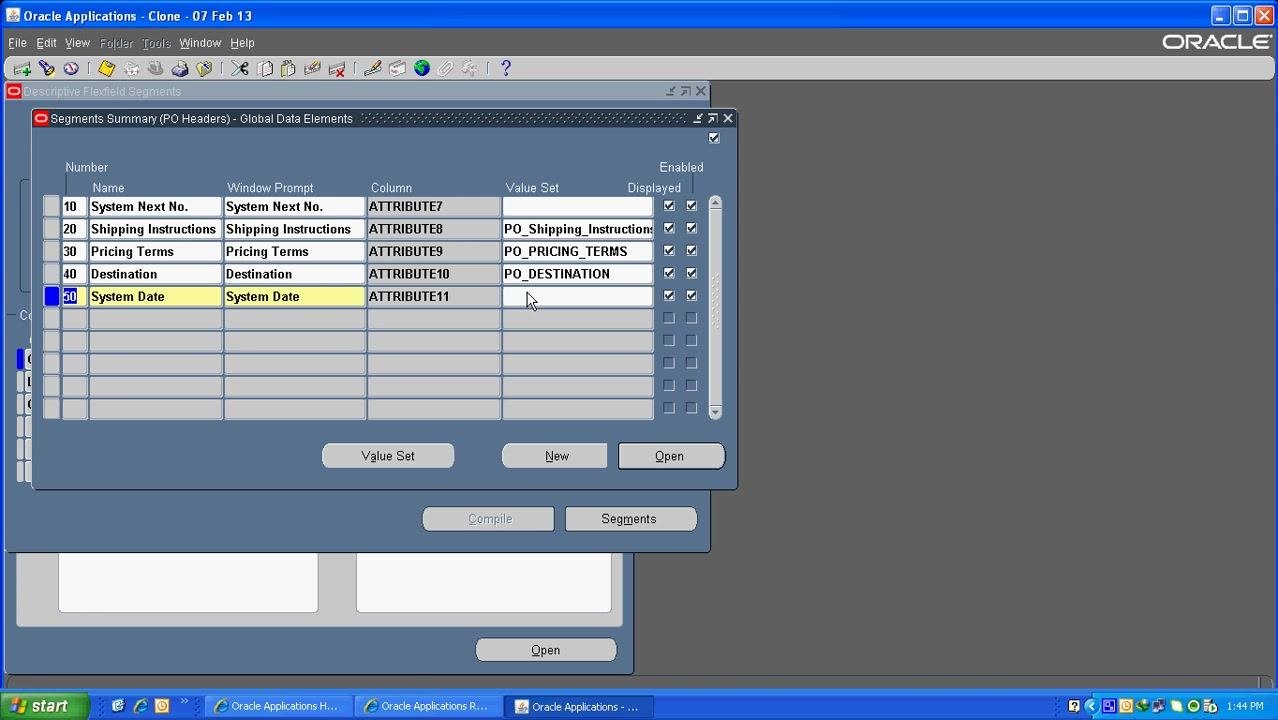Screen dimensions: 1278x720
Task: Toggle Displayed checkbox for Destination row
Action: (669, 273)
